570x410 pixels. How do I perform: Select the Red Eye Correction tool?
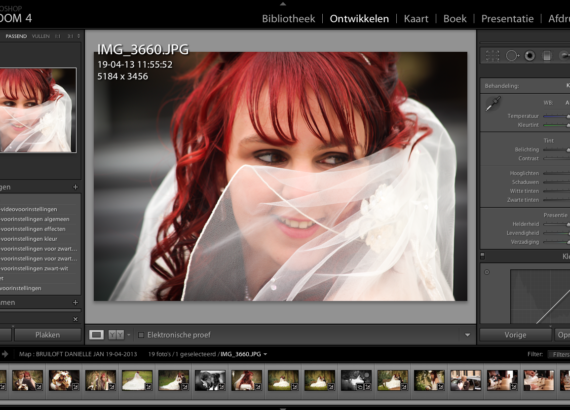[530, 56]
